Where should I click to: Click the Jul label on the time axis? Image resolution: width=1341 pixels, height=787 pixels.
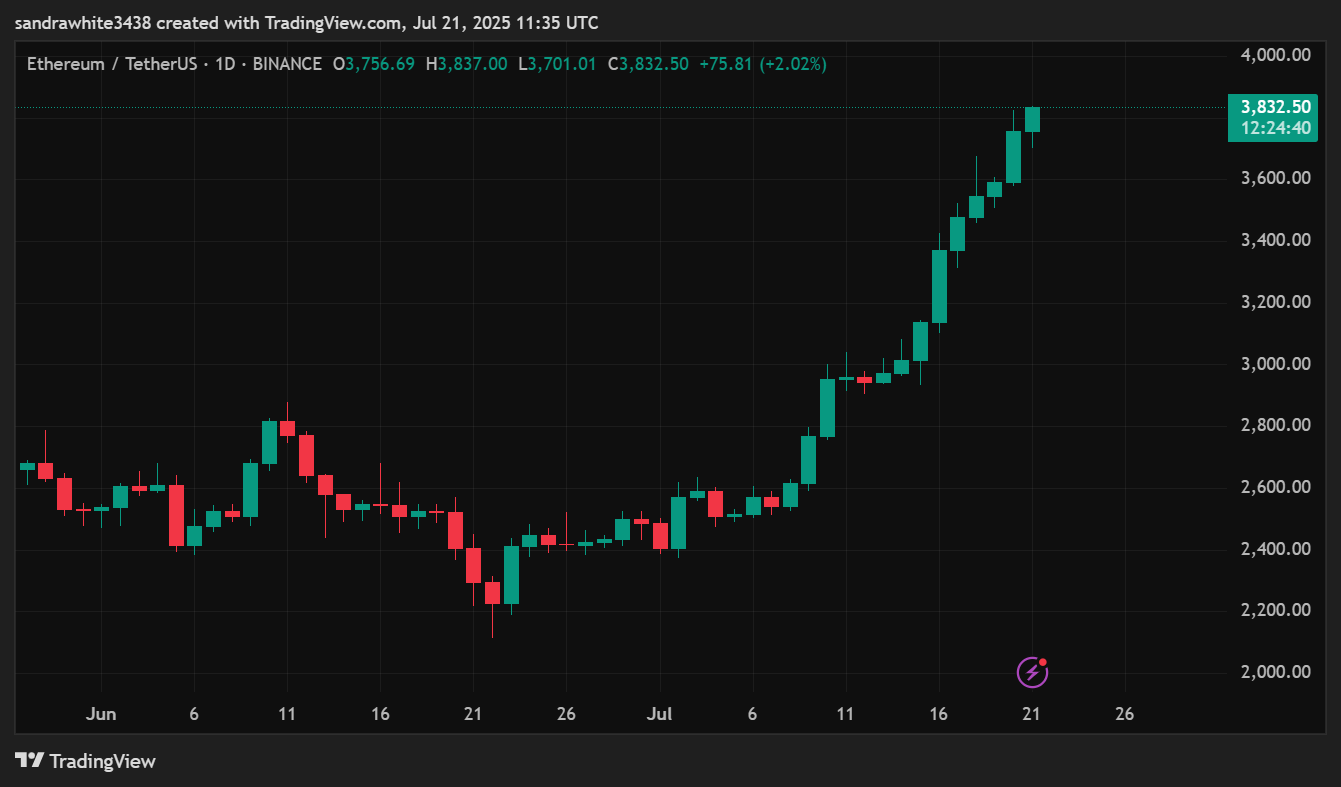(659, 714)
